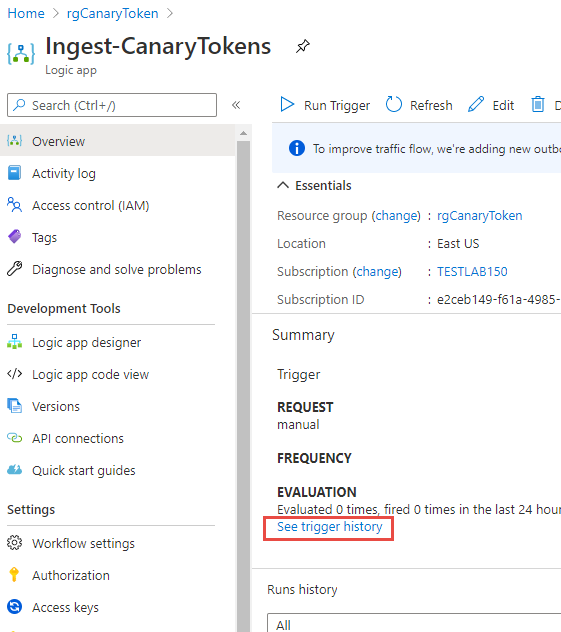
Task: Click the blue info icon in banner
Action: coord(297,148)
